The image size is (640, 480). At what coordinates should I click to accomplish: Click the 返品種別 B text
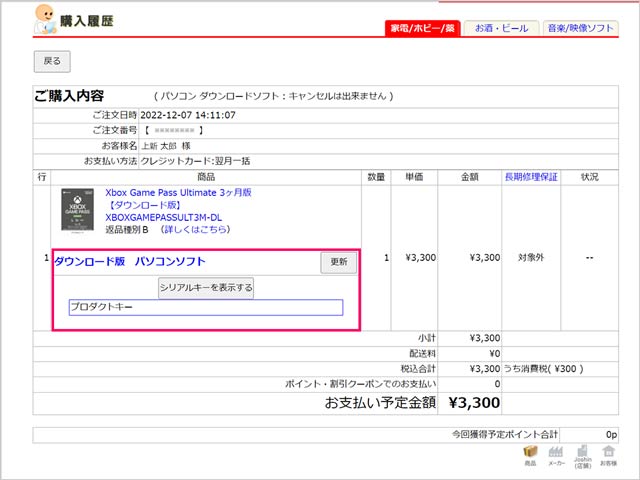click(127, 230)
